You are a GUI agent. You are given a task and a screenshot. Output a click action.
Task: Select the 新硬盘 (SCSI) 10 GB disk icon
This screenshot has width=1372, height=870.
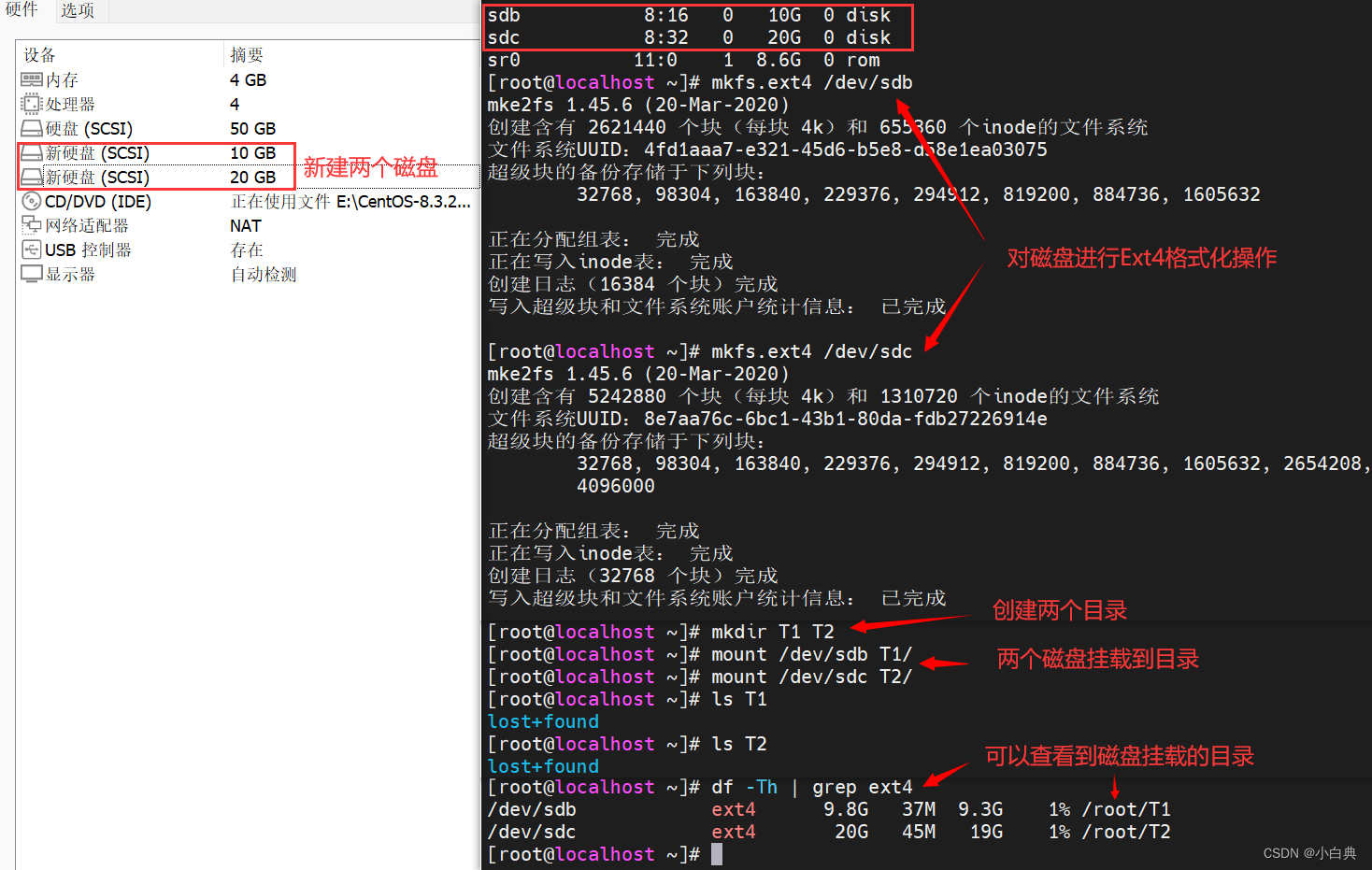pos(32,153)
